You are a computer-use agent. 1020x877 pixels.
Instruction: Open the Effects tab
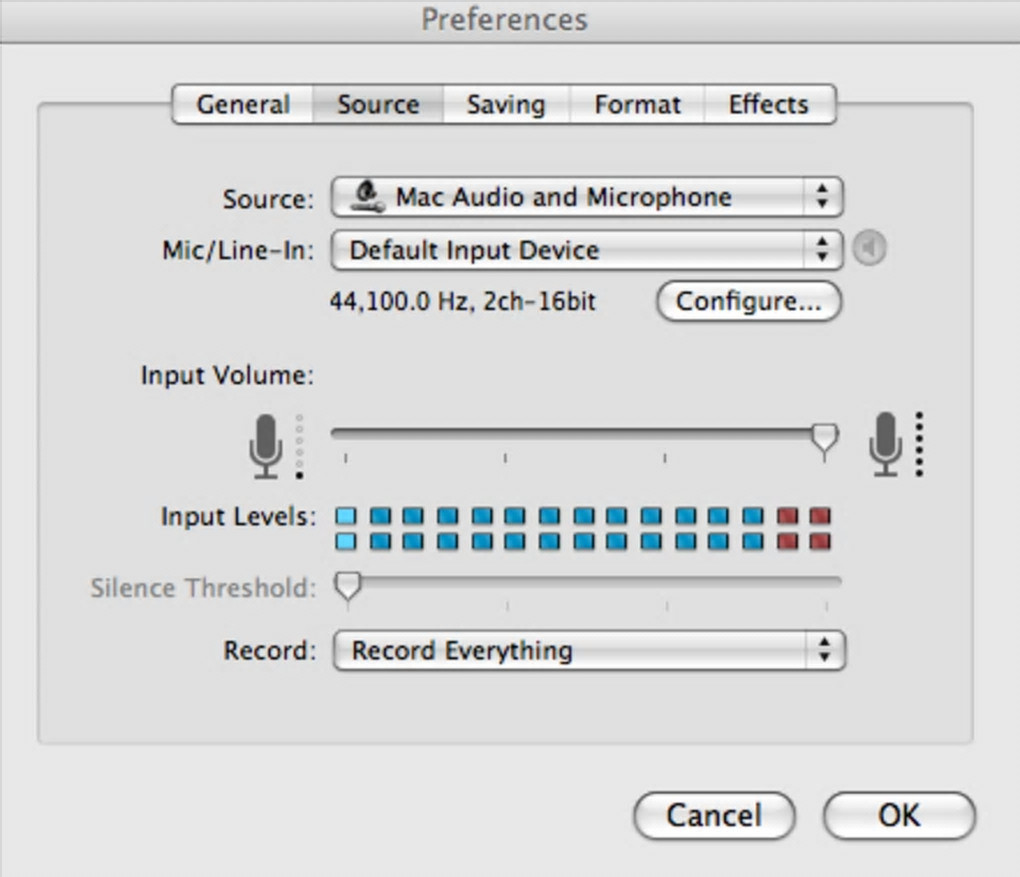[x=768, y=105]
